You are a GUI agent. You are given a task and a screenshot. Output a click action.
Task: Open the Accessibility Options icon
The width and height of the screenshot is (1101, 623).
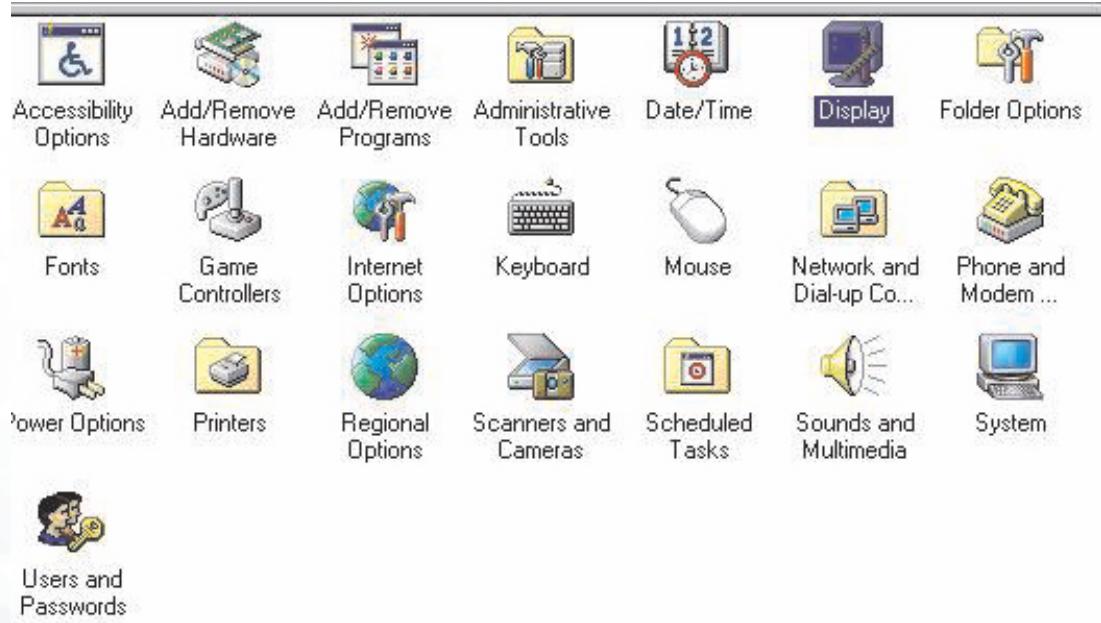click(71, 53)
